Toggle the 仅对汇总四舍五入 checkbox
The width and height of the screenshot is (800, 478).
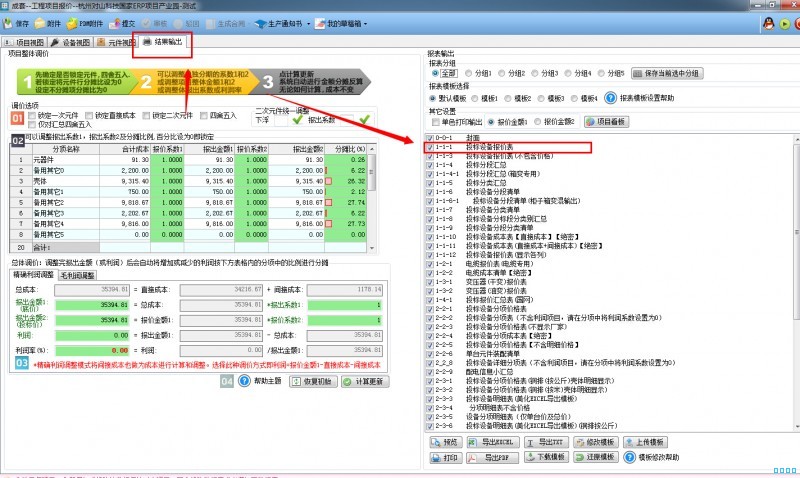click(32, 124)
